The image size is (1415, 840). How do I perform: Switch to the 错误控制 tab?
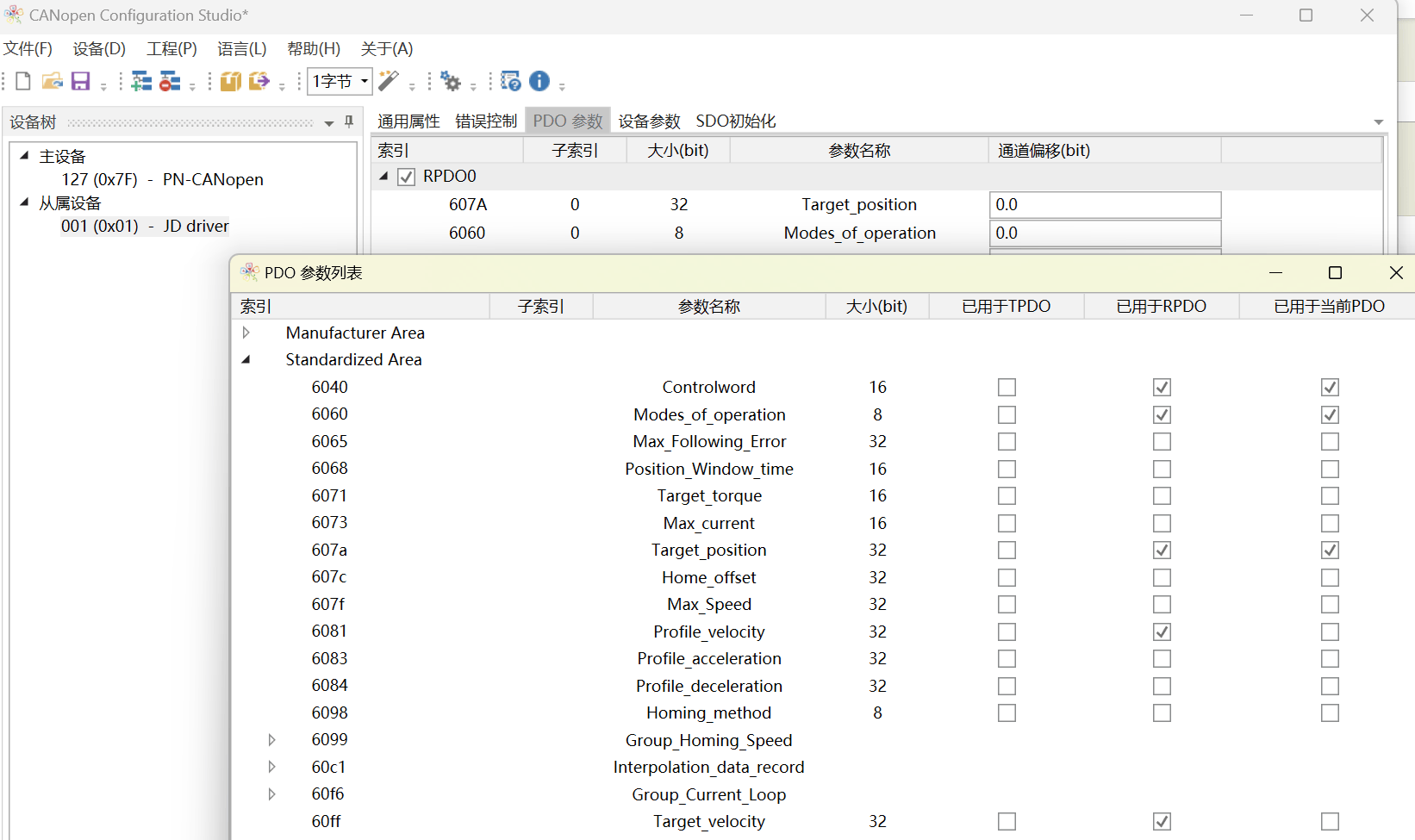tap(486, 121)
